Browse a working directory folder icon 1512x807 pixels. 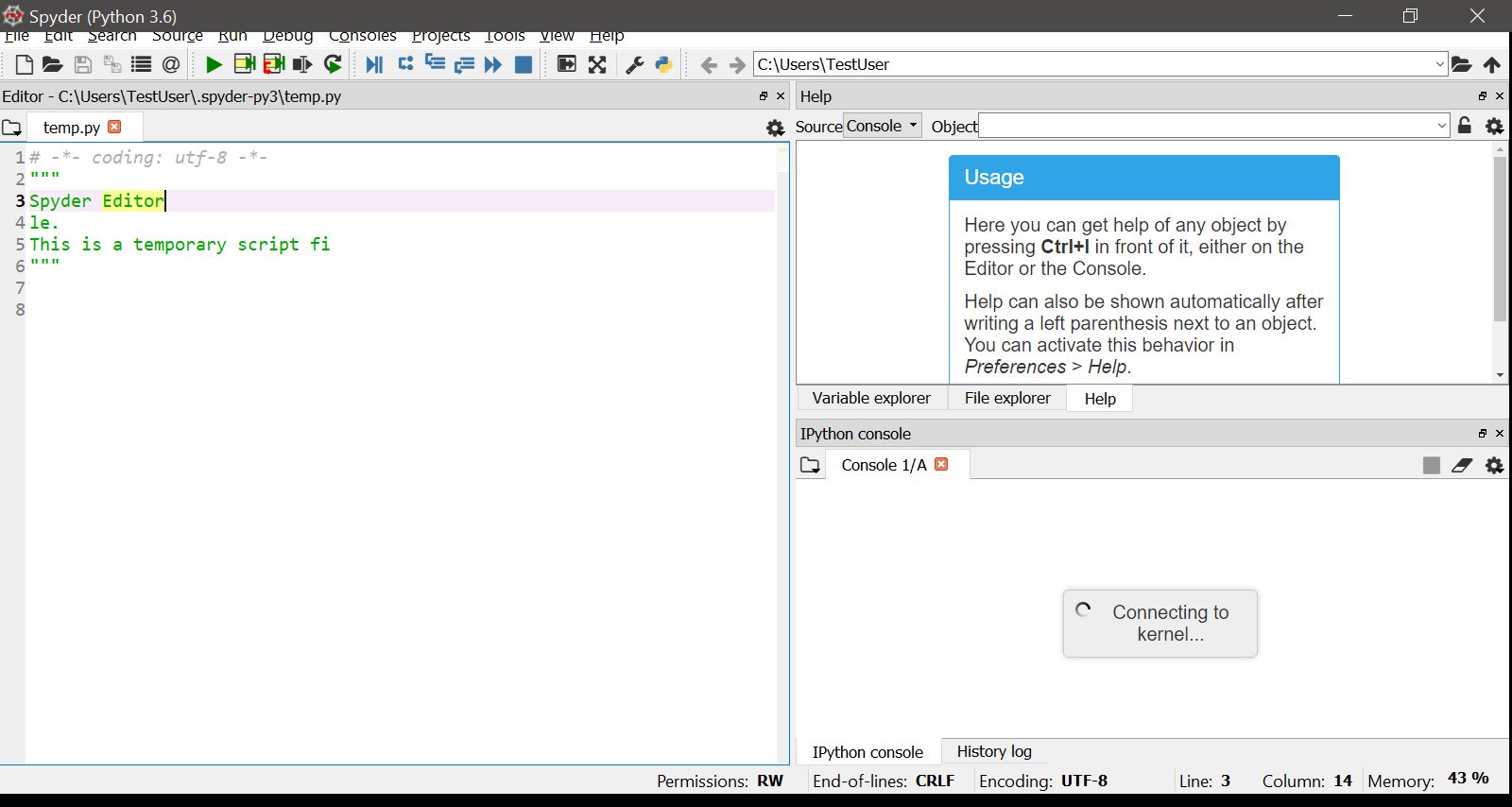click(x=1462, y=64)
